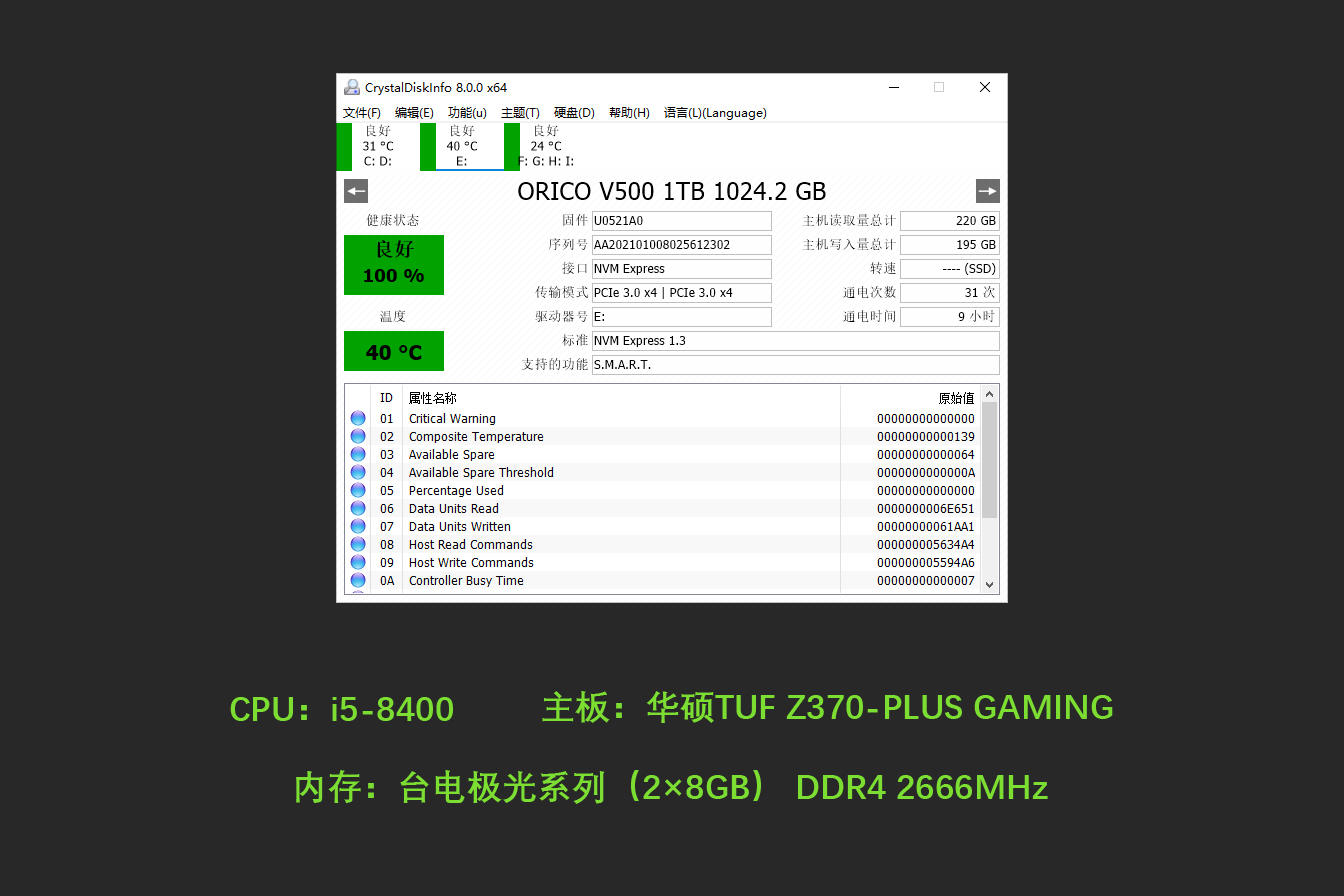Click the CrystalDiskInfo app icon in title bar
This screenshot has width=1344, height=896.
352,87
